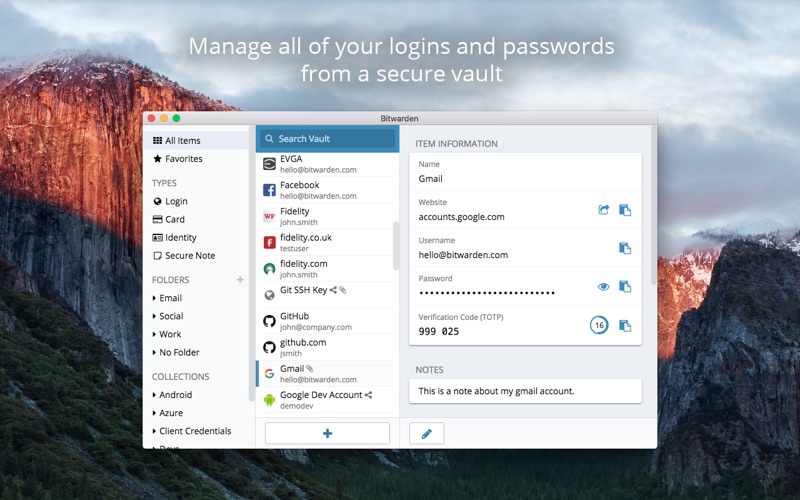Copy the username hello@bitwarden.com

[x=625, y=248]
